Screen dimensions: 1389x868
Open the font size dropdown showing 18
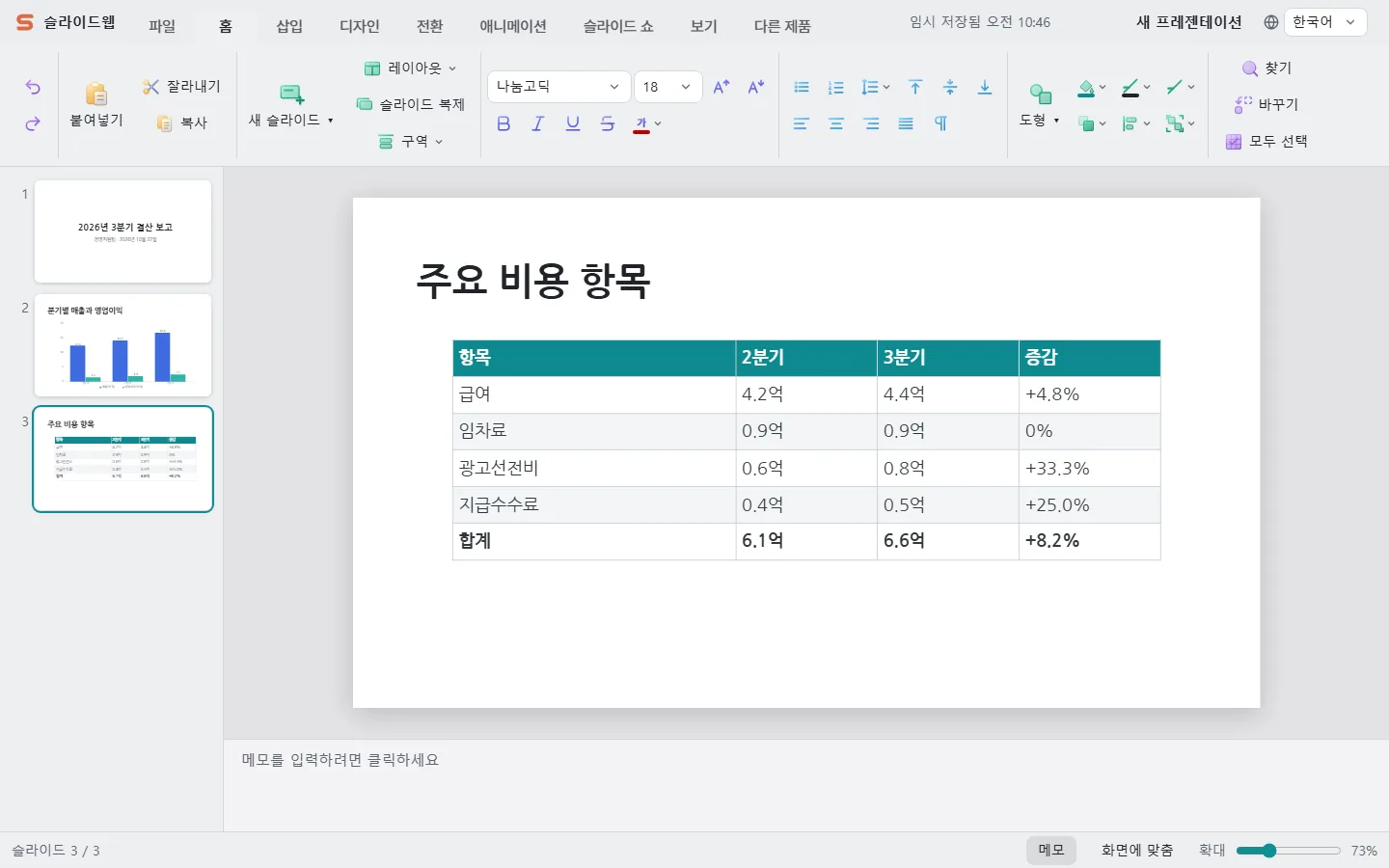click(667, 87)
